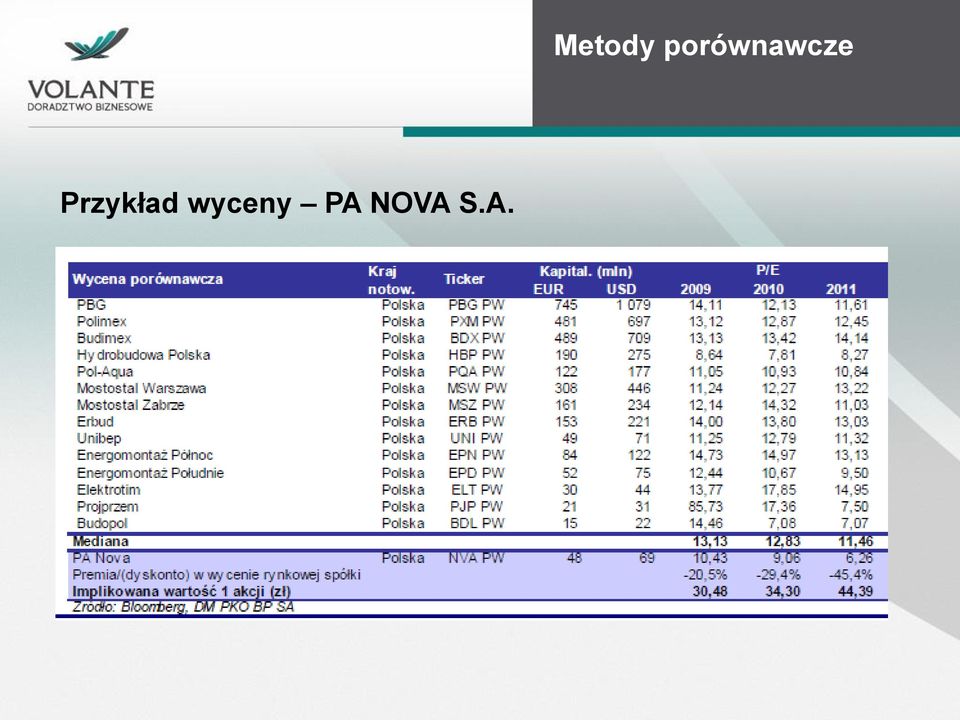Screen dimensions: 960x720
Task: Select the Budimex company name cell
Action: pos(104,338)
